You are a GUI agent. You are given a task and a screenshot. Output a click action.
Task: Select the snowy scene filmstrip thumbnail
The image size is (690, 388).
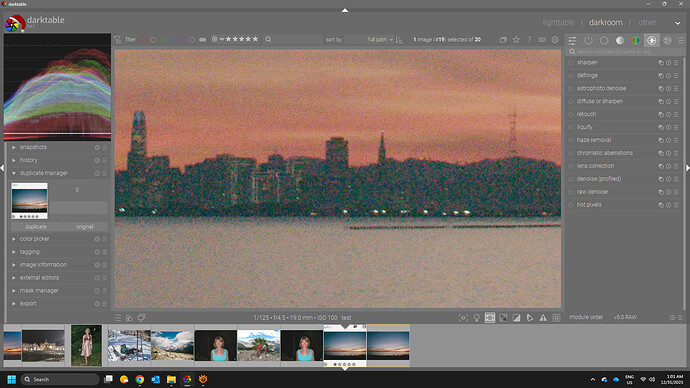point(129,346)
